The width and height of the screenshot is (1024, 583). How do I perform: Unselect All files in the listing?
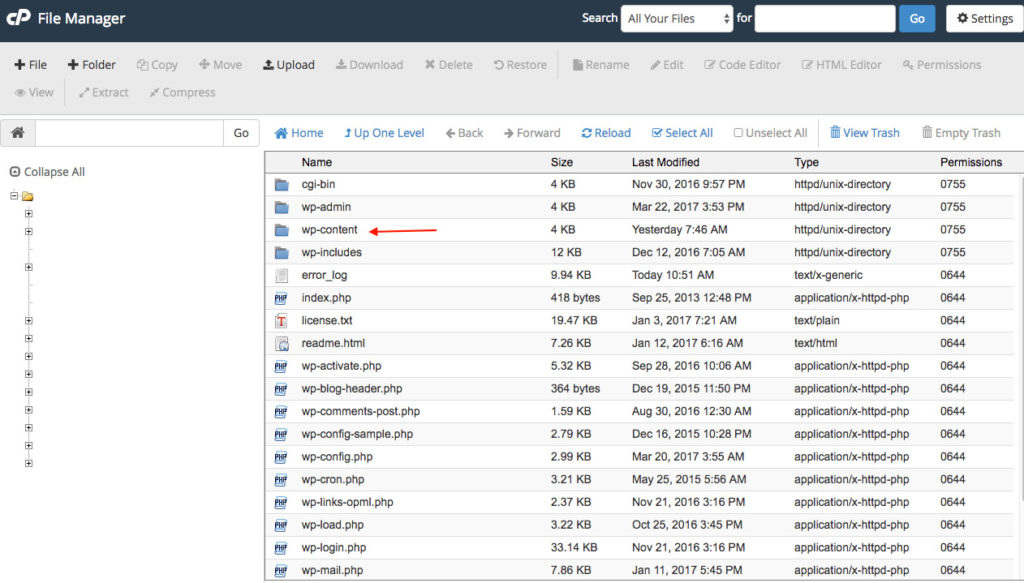coord(770,132)
